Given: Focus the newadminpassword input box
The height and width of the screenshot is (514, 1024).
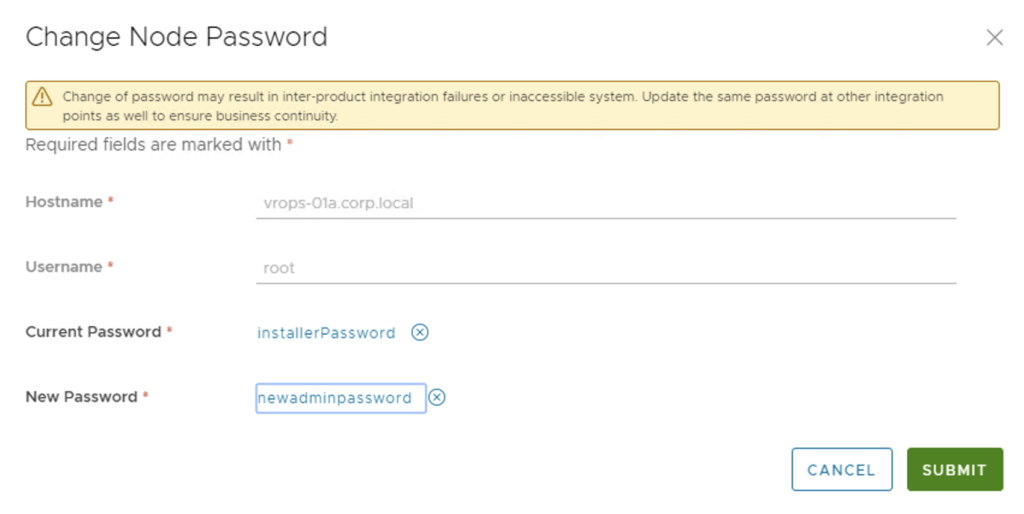Looking at the screenshot, I should click(340, 398).
